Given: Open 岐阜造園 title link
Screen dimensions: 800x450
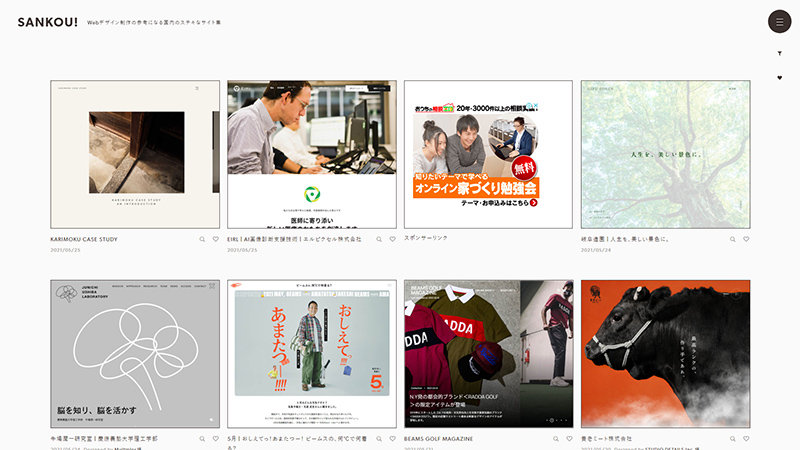Looking at the screenshot, I should pos(625,239).
